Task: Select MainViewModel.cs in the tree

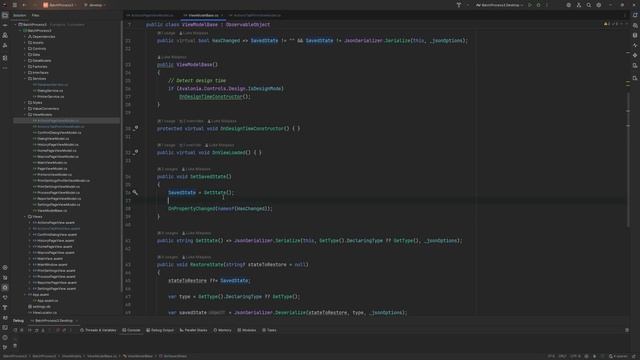Action: click(x=50, y=162)
